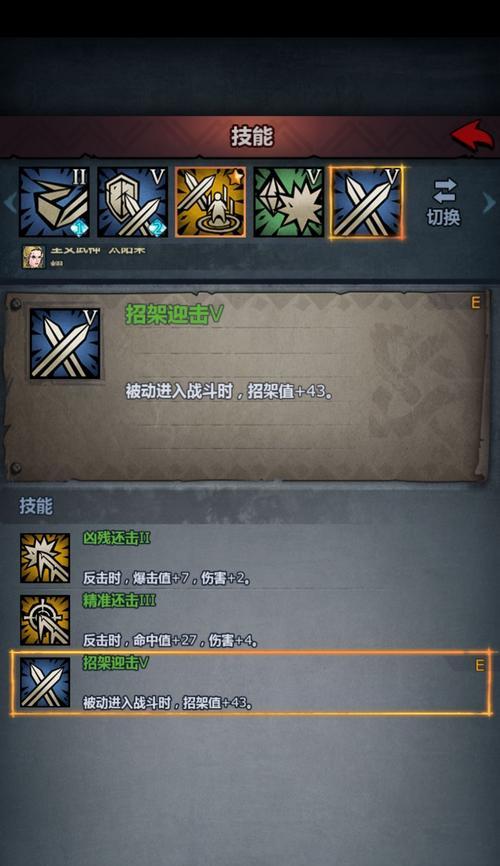Click the 切换 swap arrows button
500x866 pixels.
444,202
